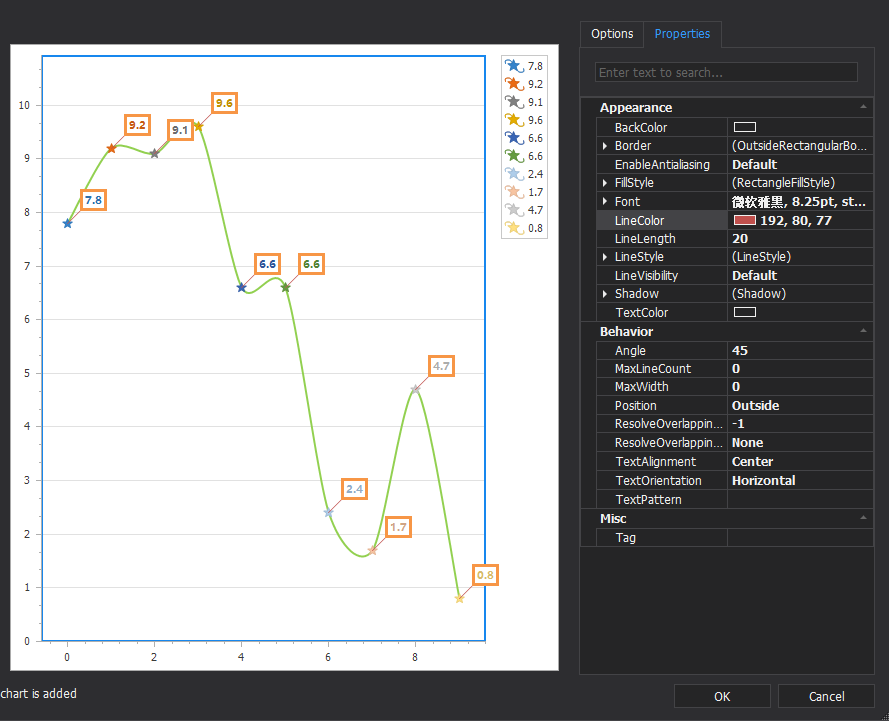The height and width of the screenshot is (721, 889).
Task: Click the light blue star legend marker for 2.4
Action: [x=514, y=174]
